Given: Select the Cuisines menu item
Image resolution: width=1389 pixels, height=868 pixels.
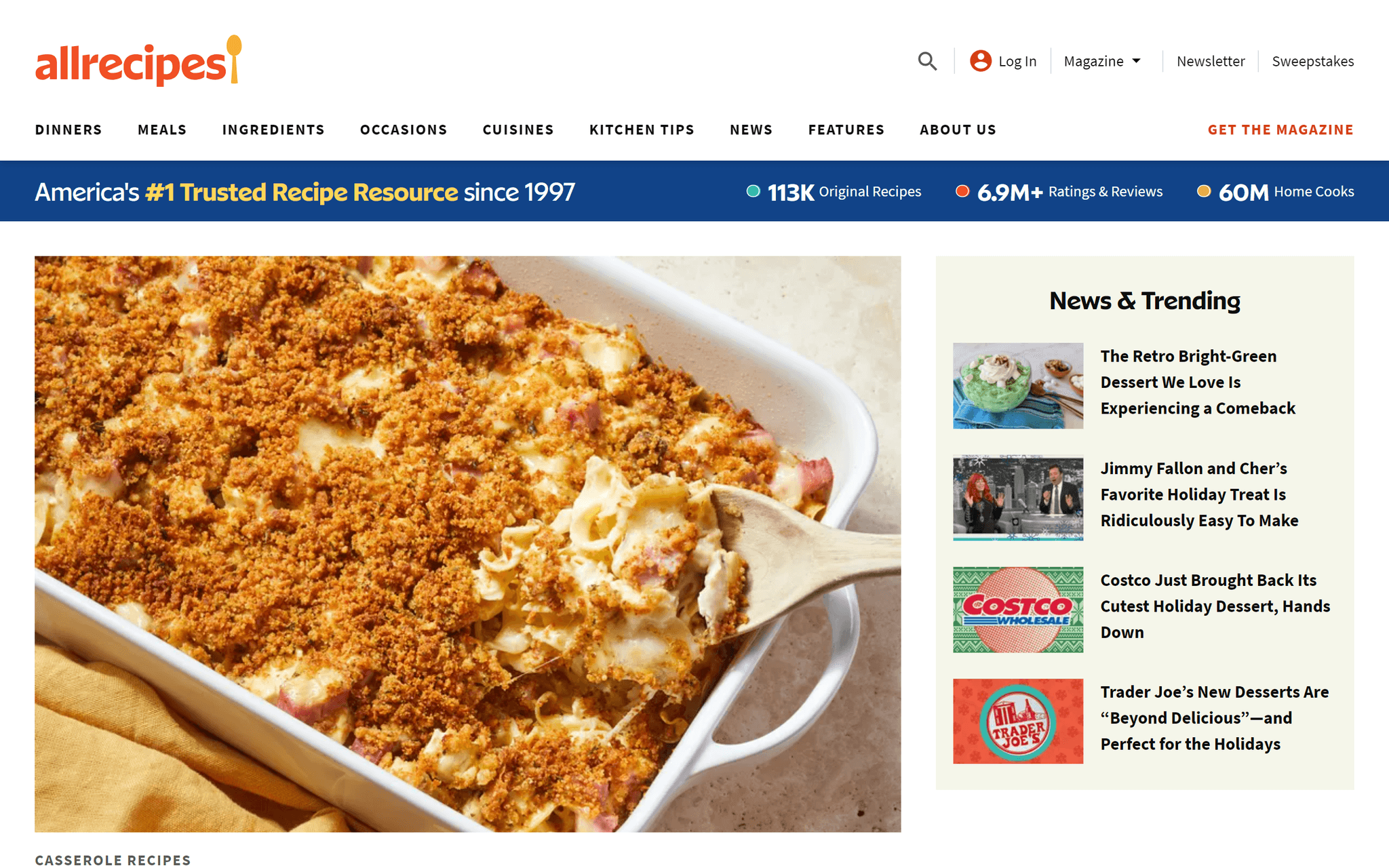Looking at the screenshot, I should [518, 130].
